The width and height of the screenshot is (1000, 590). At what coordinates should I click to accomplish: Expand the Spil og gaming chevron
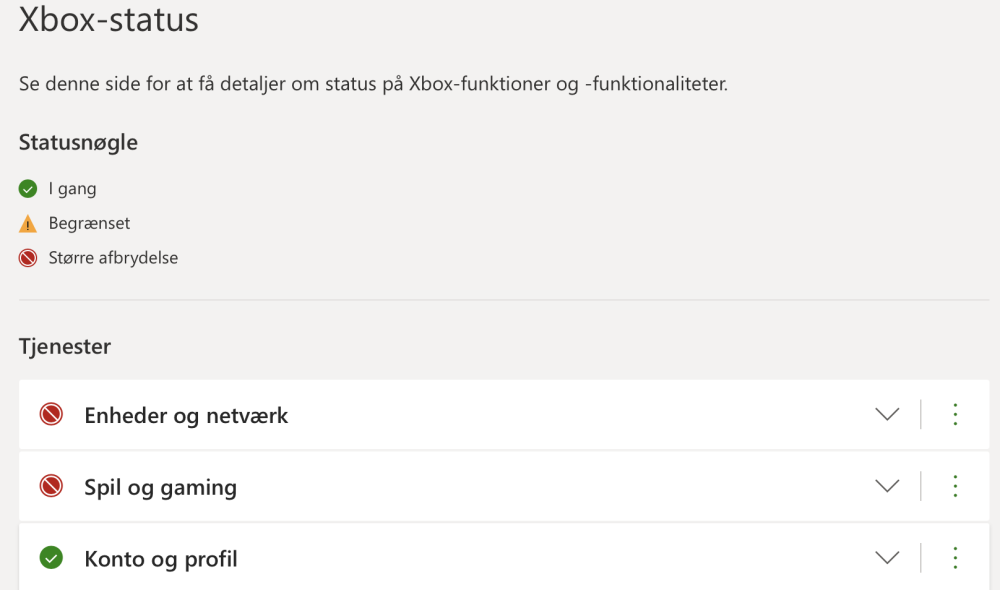click(x=887, y=486)
